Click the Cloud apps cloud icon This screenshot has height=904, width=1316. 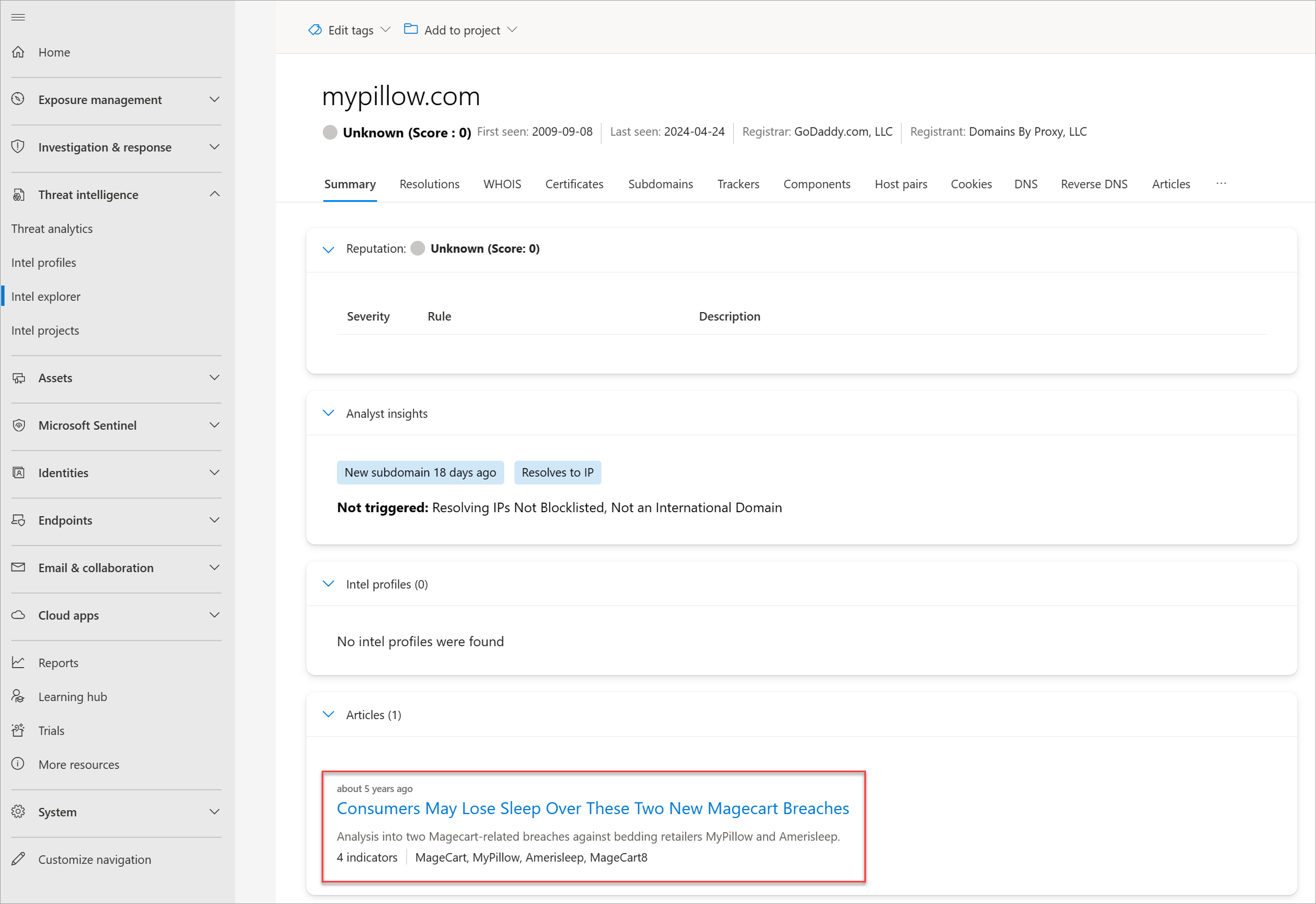(x=18, y=615)
